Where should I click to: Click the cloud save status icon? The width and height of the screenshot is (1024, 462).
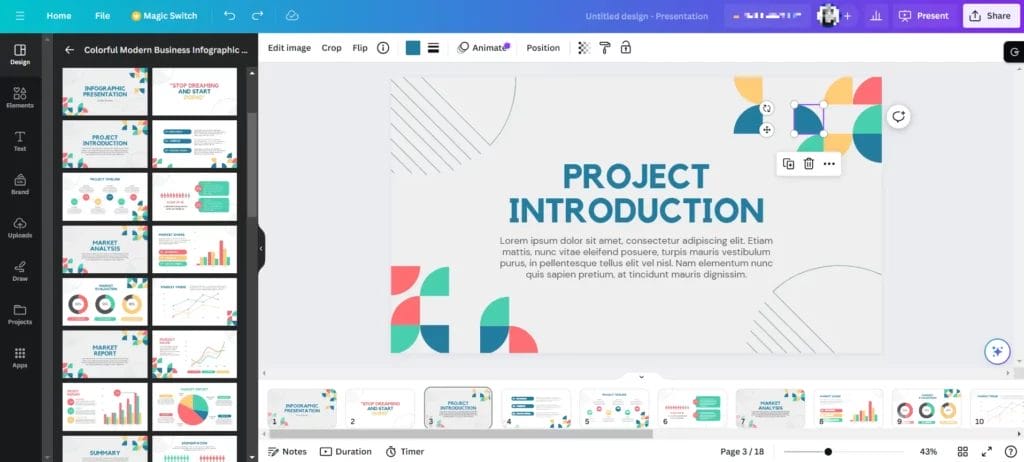[x=292, y=16]
